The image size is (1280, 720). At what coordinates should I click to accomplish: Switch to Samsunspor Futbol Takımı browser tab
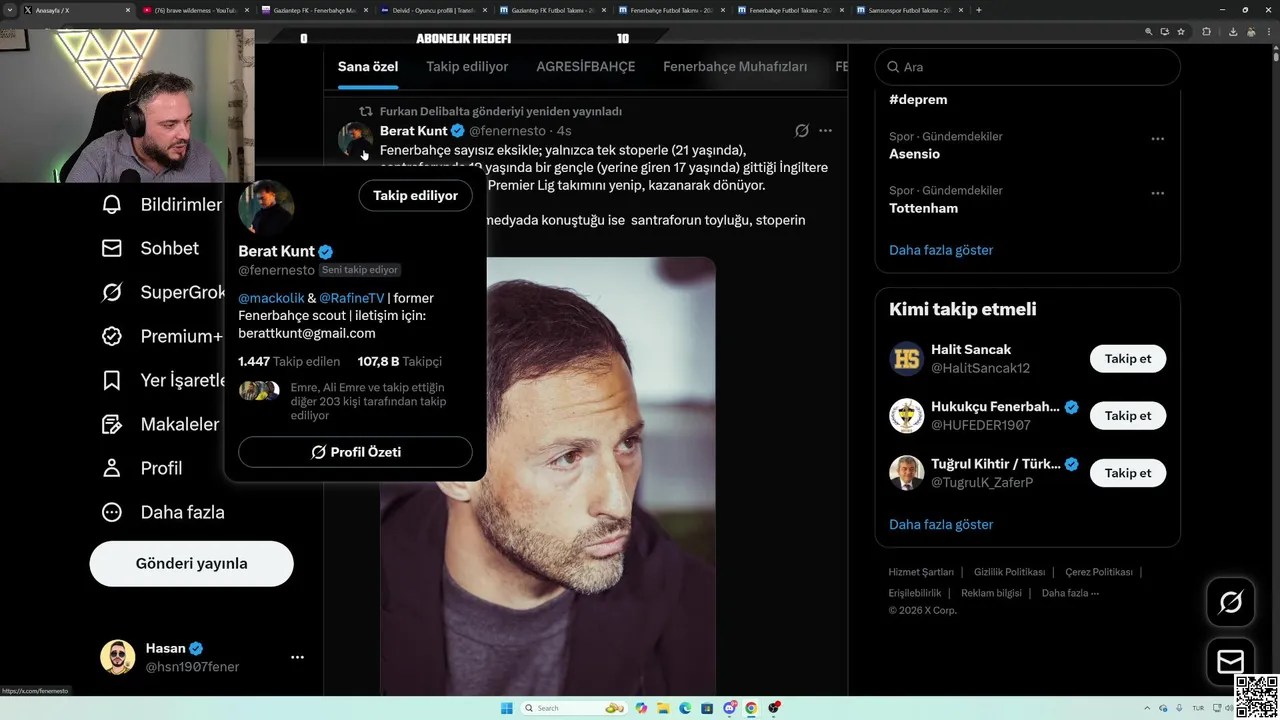point(910,10)
